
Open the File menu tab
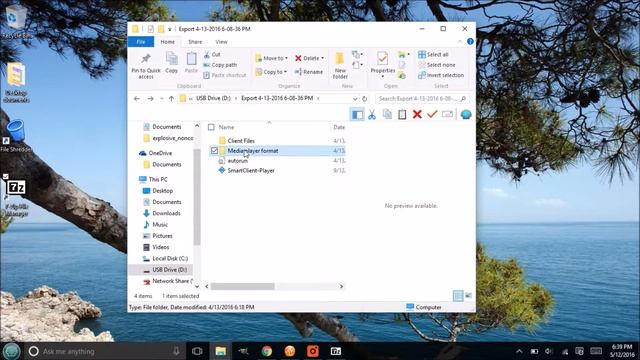click(x=141, y=42)
